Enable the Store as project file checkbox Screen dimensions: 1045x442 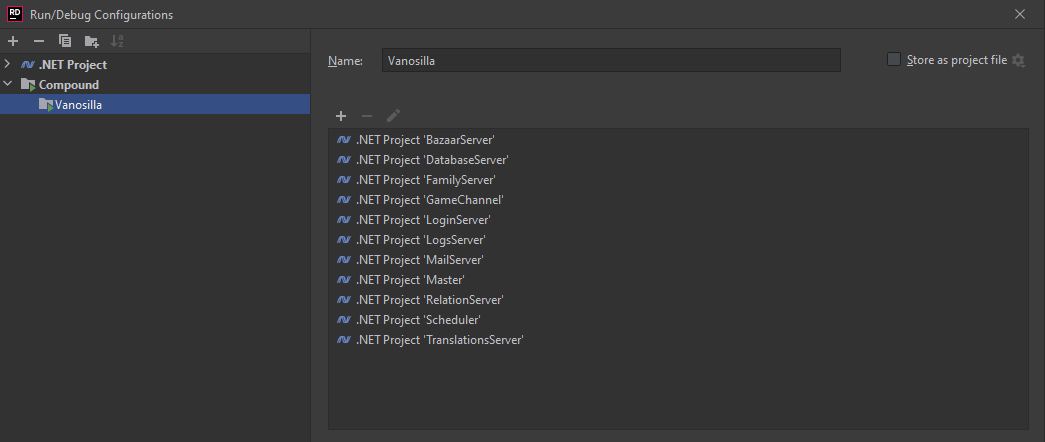point(894,60)
